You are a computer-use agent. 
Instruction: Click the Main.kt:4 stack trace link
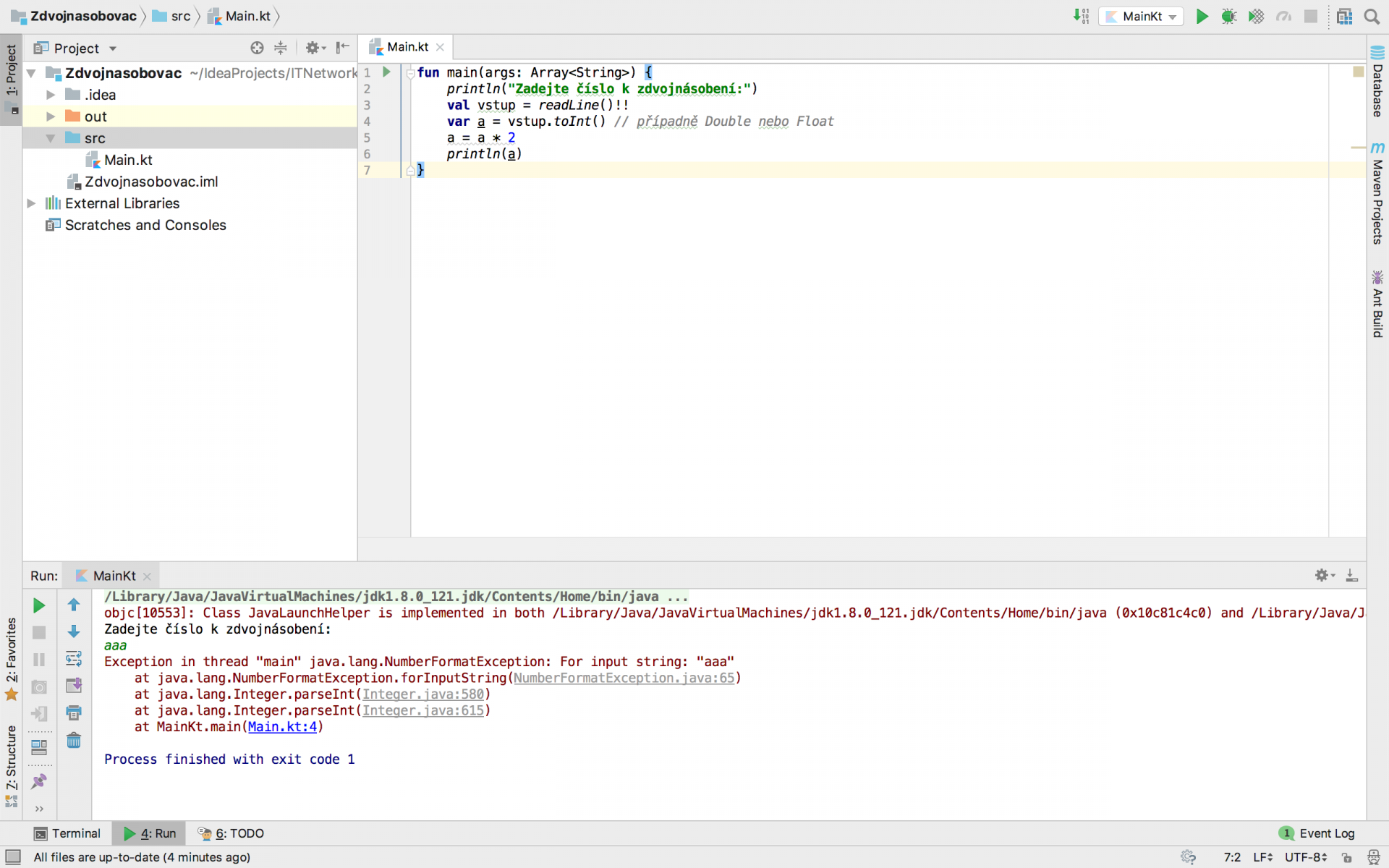(282, 727)
